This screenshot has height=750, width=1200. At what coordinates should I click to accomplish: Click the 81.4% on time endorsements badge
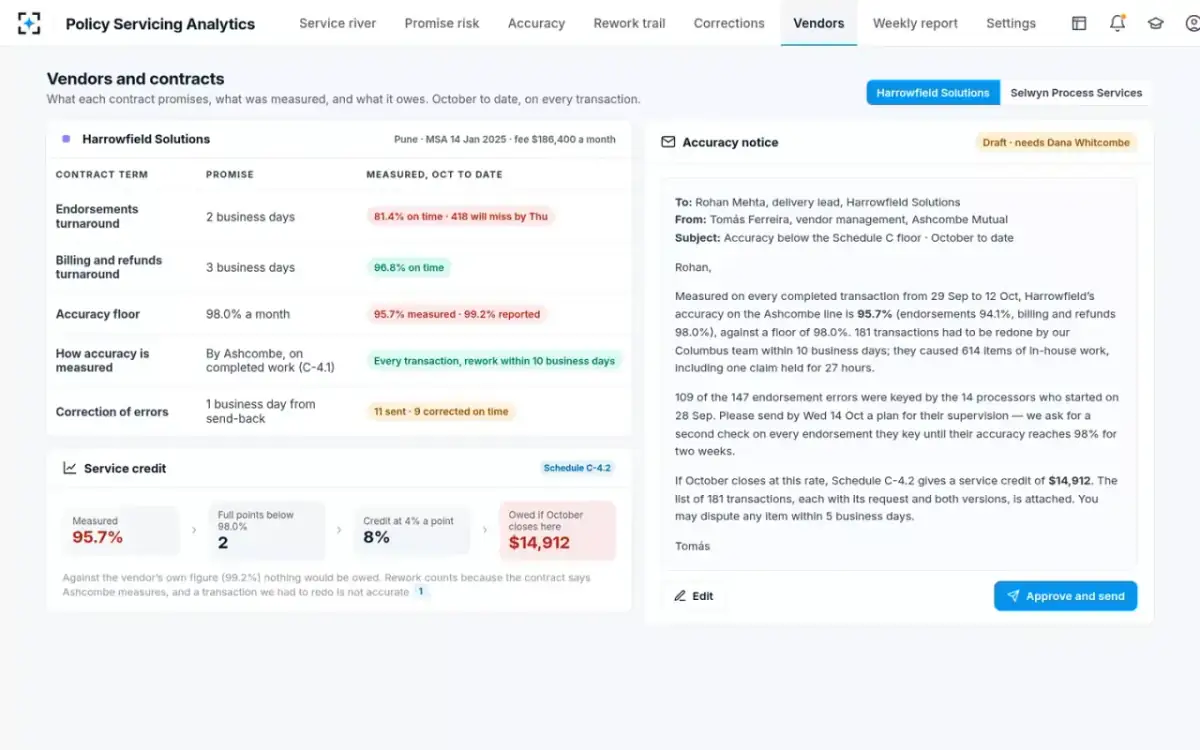click(460, 216)
